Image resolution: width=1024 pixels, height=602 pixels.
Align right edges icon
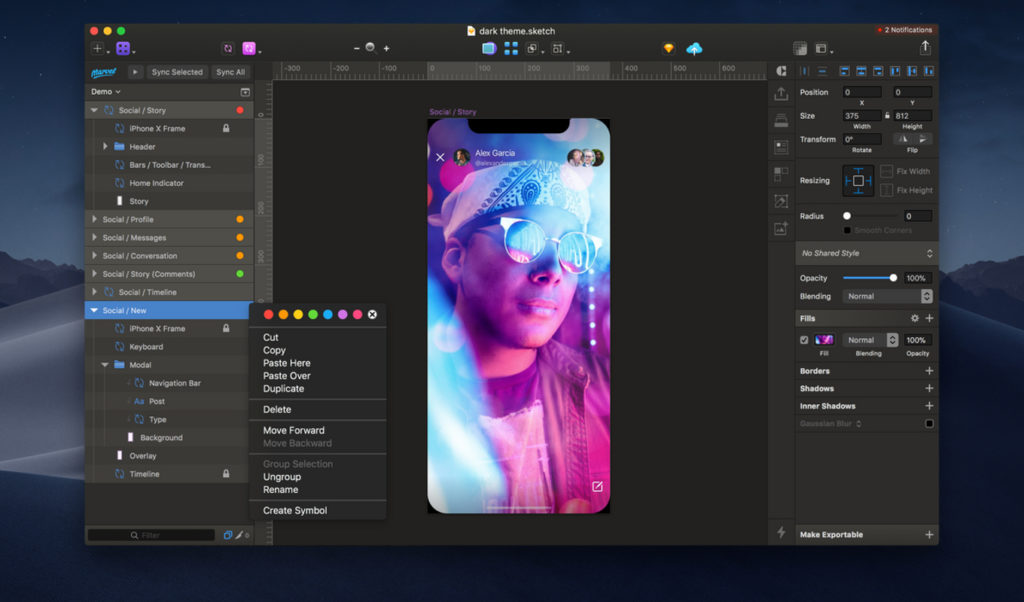(x=878, y=71)
